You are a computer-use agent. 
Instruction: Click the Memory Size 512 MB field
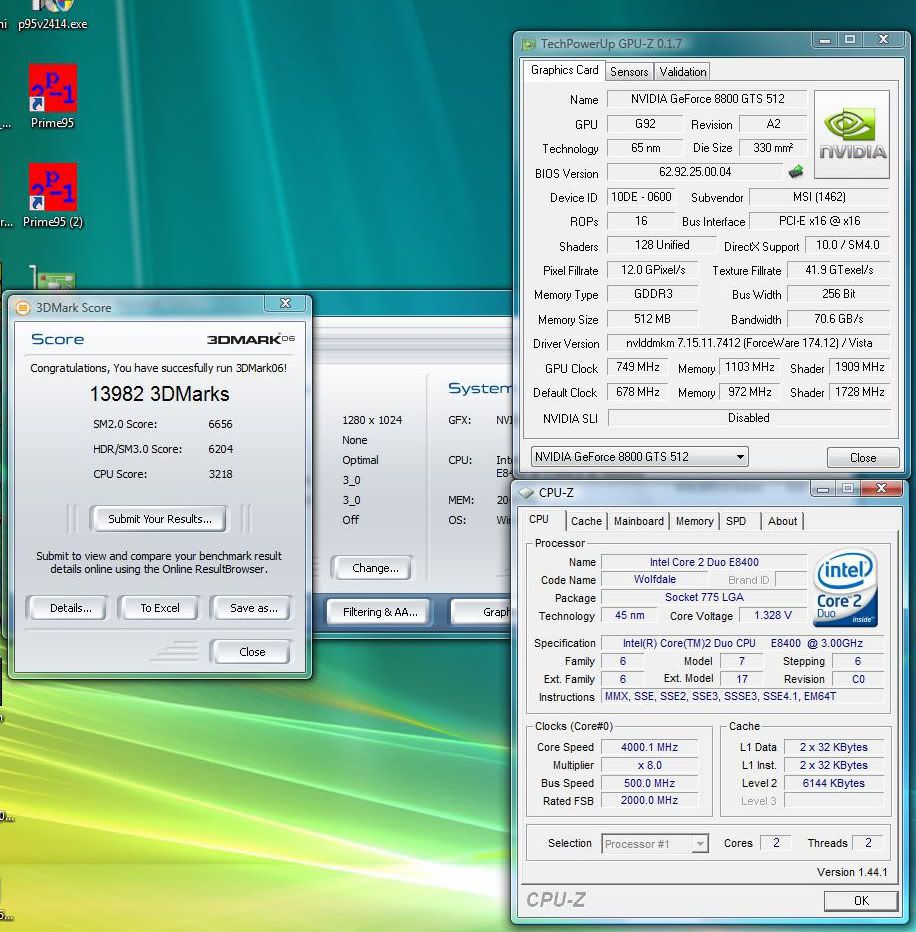[x=652, y=319]
